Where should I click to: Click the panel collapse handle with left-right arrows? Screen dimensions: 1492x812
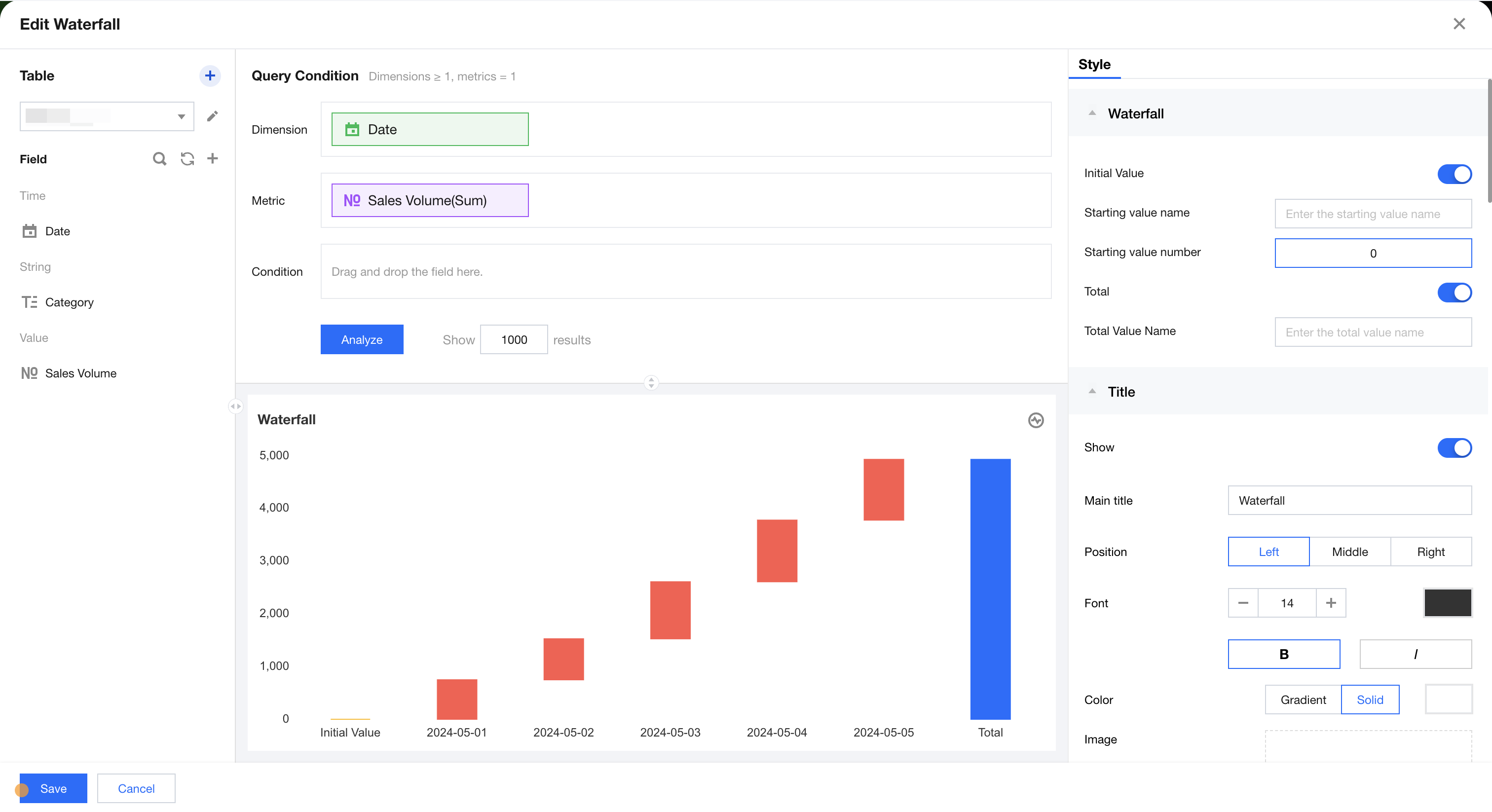pyautogui.click(x=235, y=406)
